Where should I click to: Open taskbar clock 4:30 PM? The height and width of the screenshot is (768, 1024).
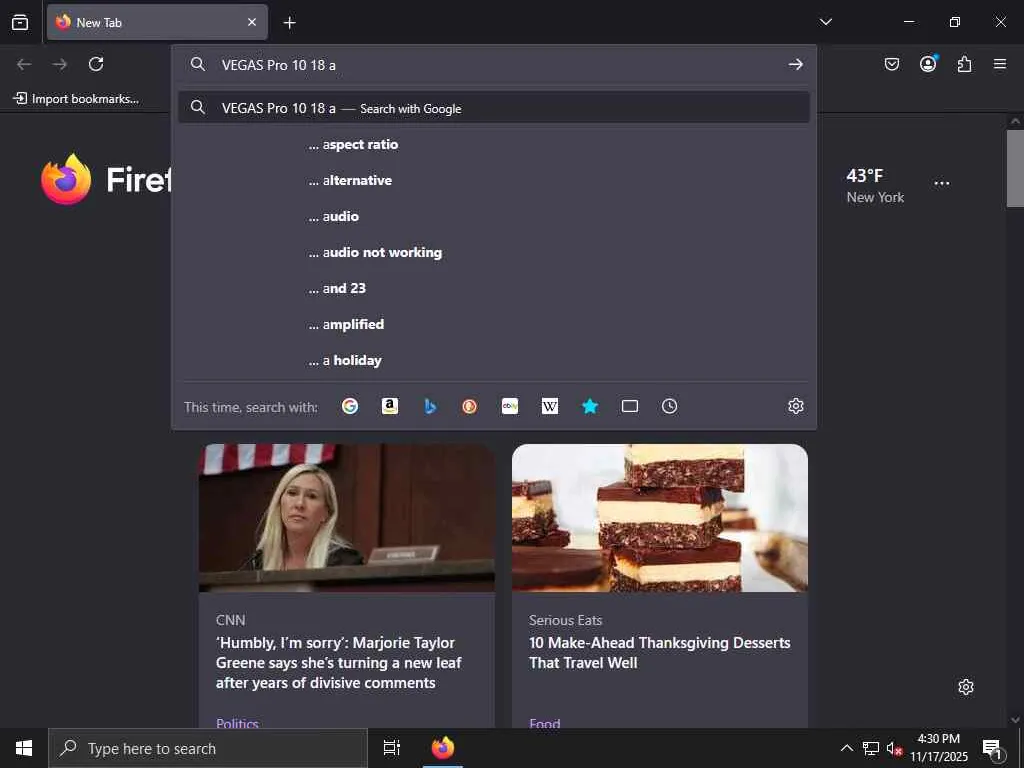pos(939,748)
